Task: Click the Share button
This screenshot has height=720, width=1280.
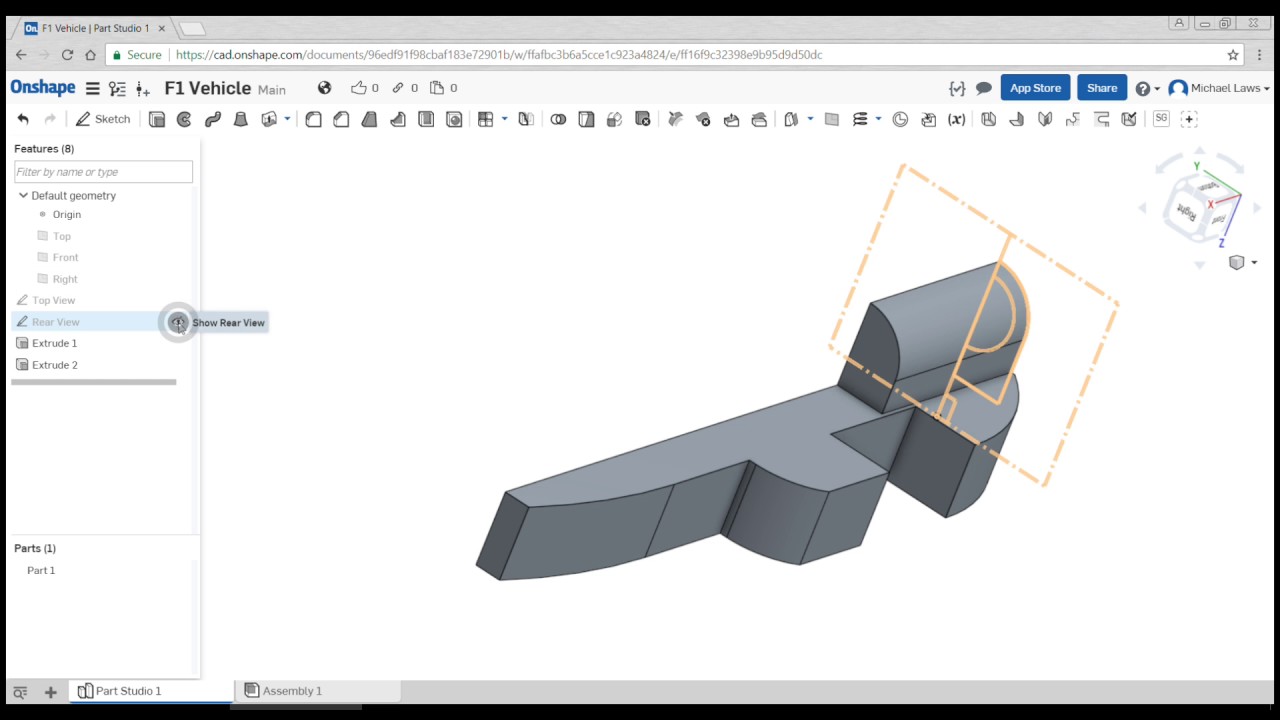Action: click(1102, 88)
